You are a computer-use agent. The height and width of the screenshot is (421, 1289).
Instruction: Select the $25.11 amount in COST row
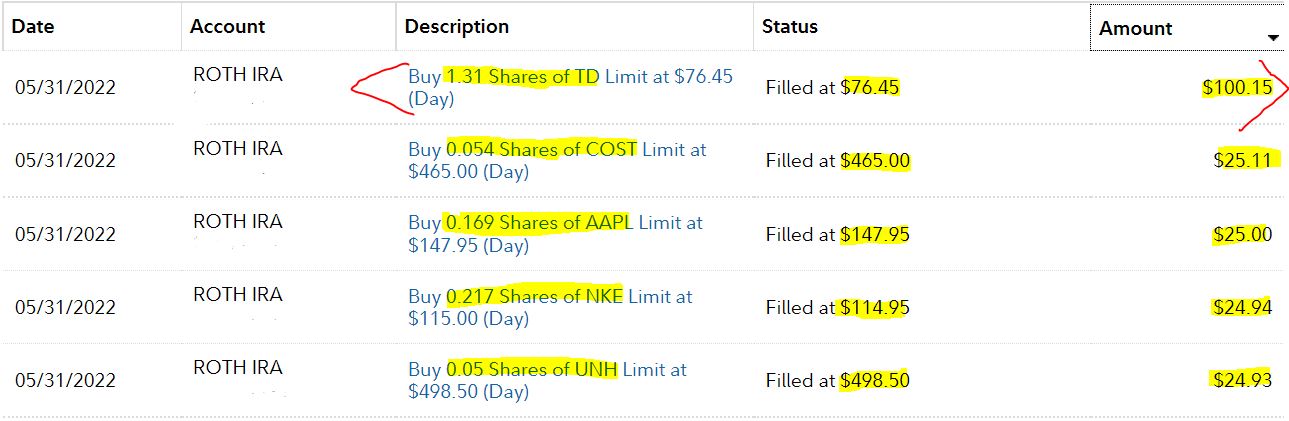pos(1242,160)
